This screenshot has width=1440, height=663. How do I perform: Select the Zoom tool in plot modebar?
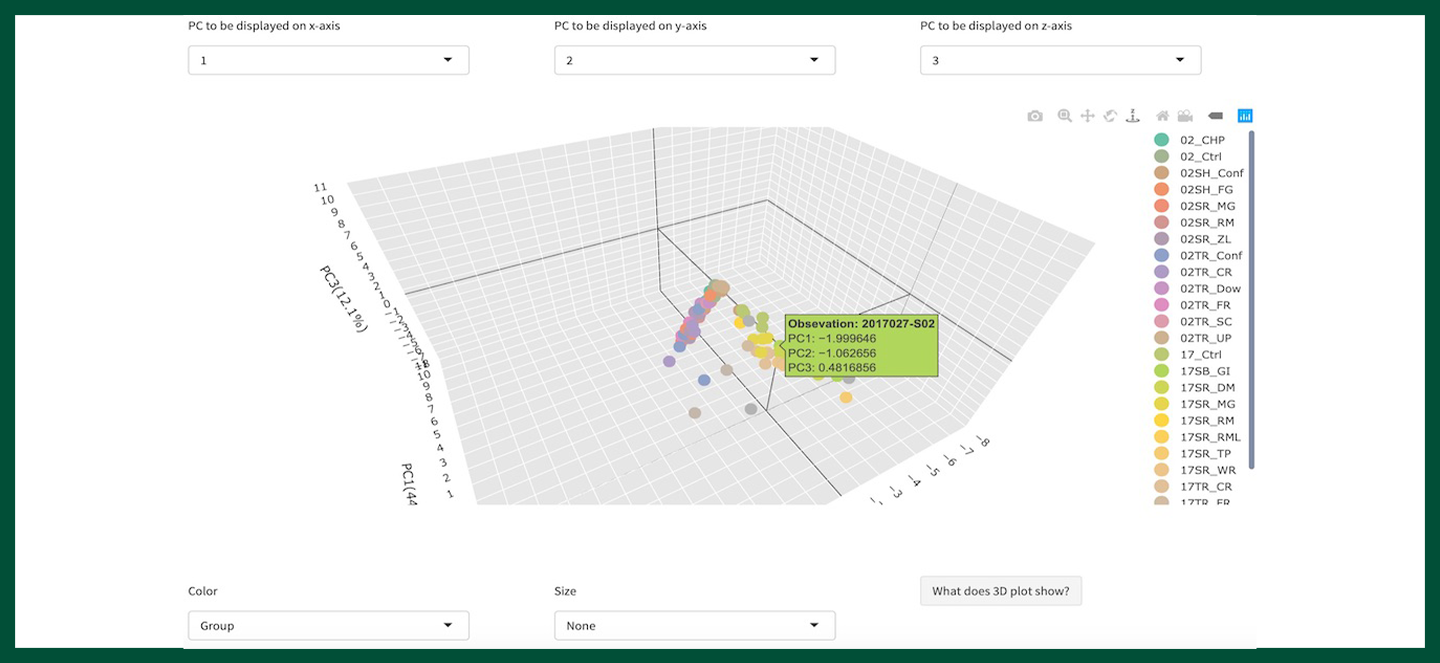[1064, 116]
